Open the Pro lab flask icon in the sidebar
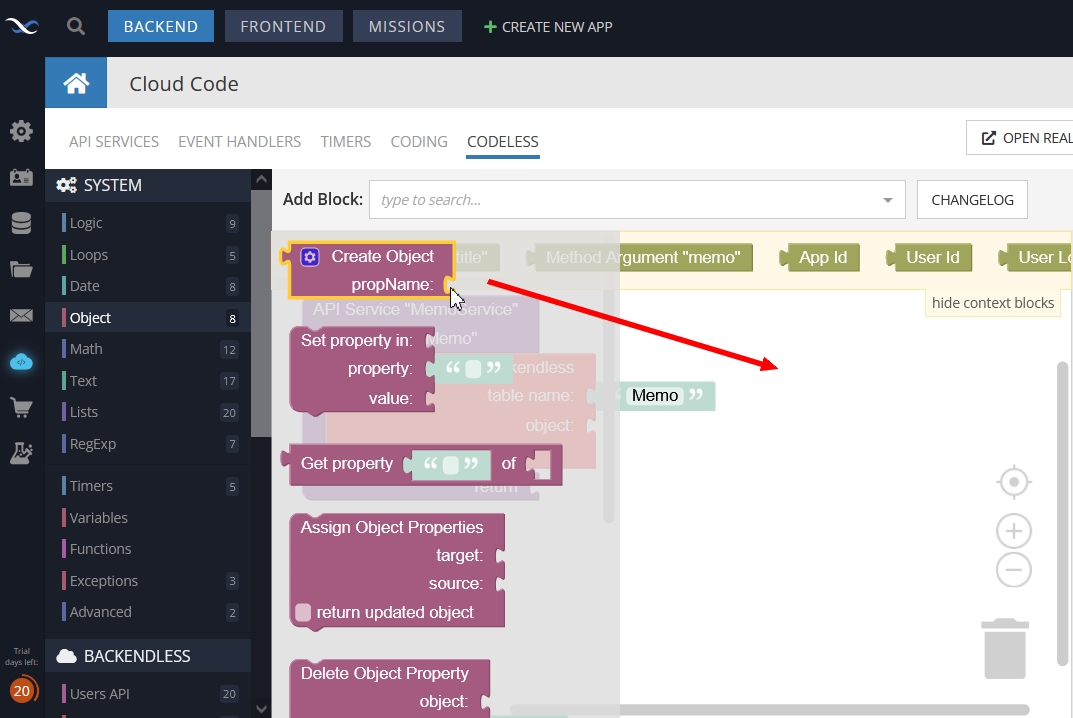The height and width of the screenshot is (718, 1073). [x=21, y=453]
